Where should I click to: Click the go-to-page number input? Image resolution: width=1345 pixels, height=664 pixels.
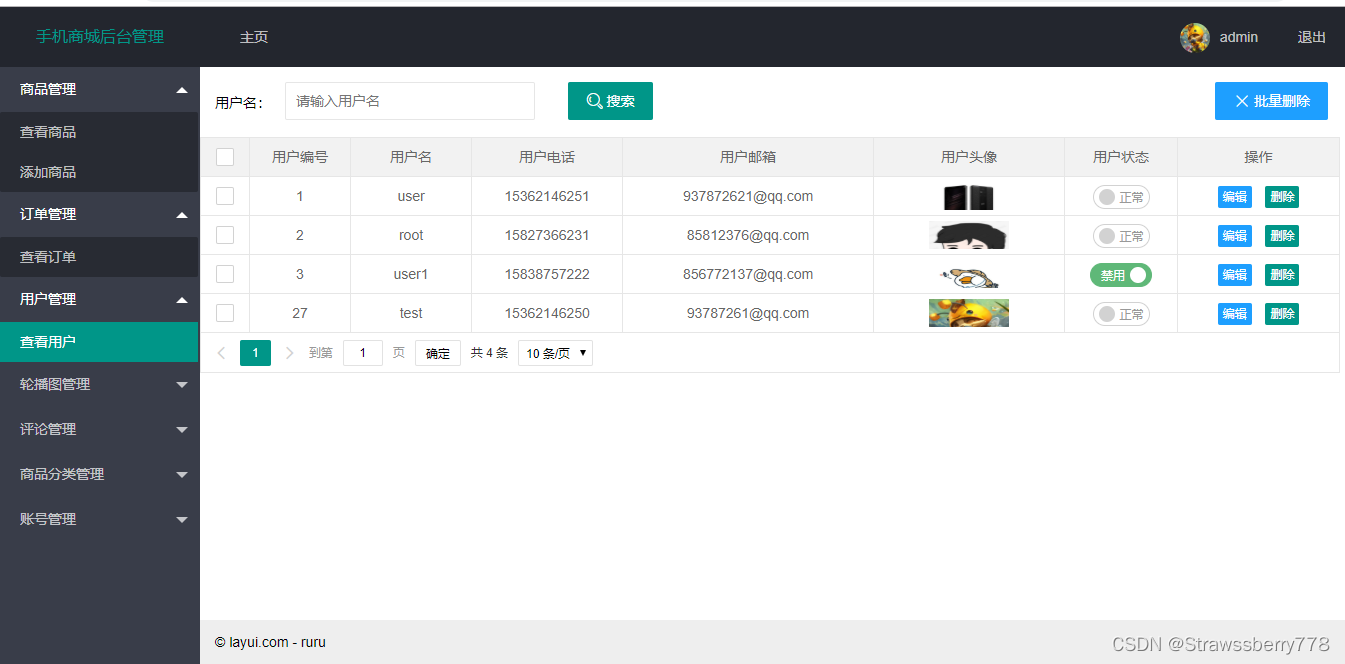pyautogui.click(x=363, y=353)
